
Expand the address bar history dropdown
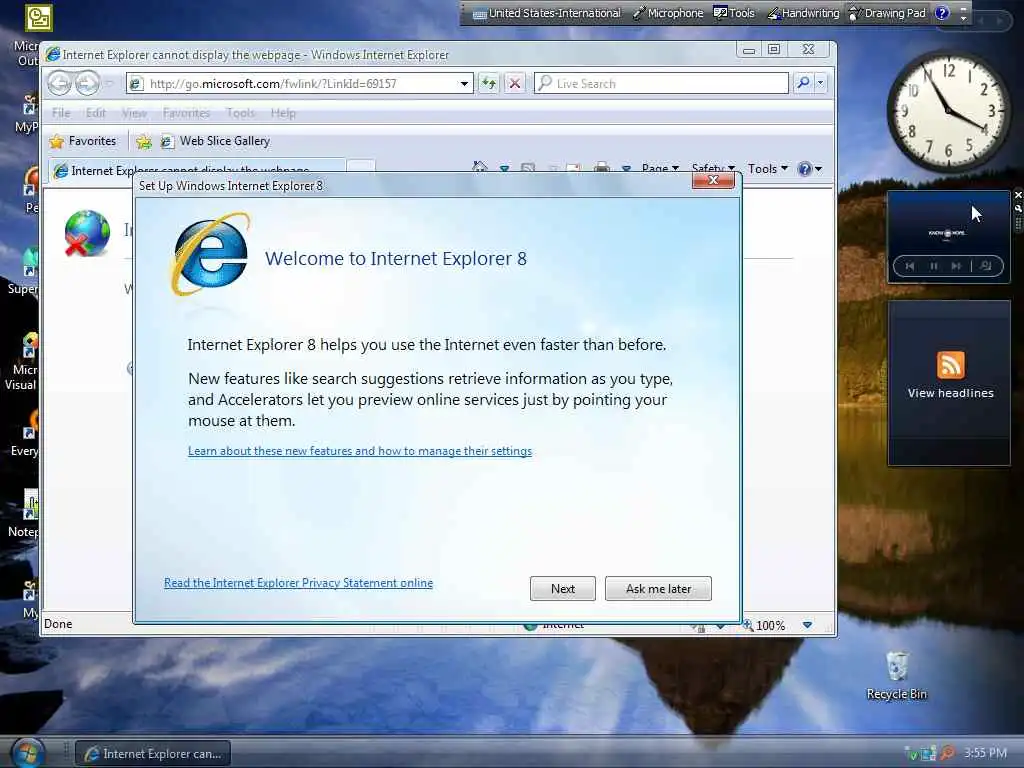(464, 84)
